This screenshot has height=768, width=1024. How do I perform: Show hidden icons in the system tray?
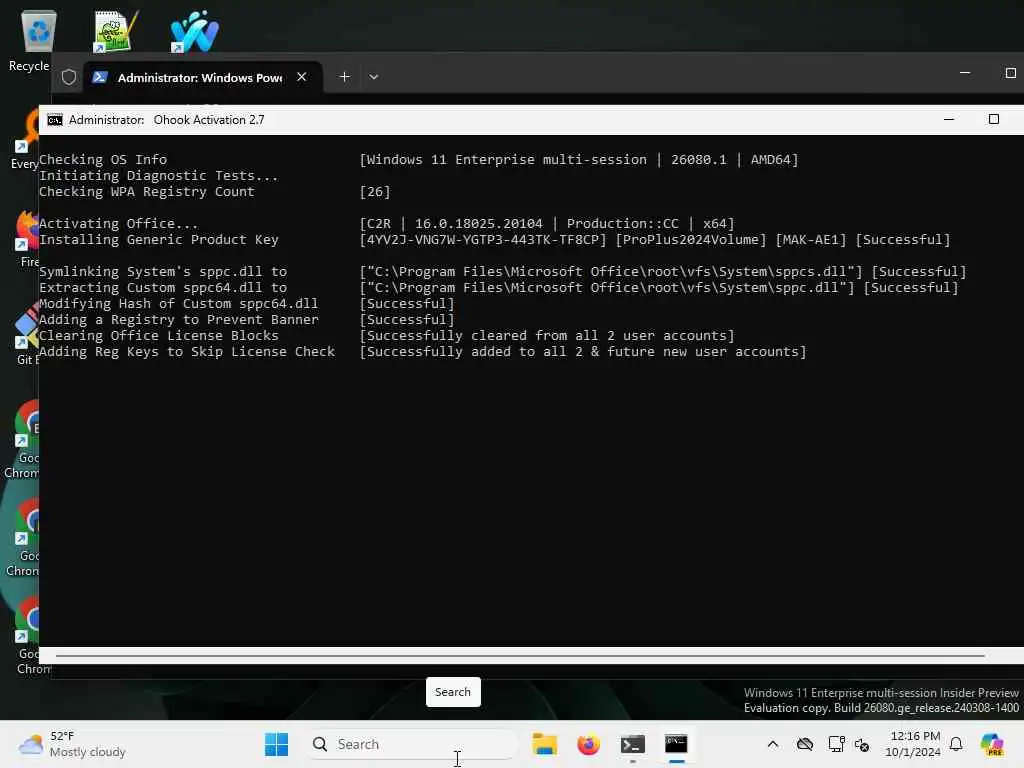(x=773, y=744)
